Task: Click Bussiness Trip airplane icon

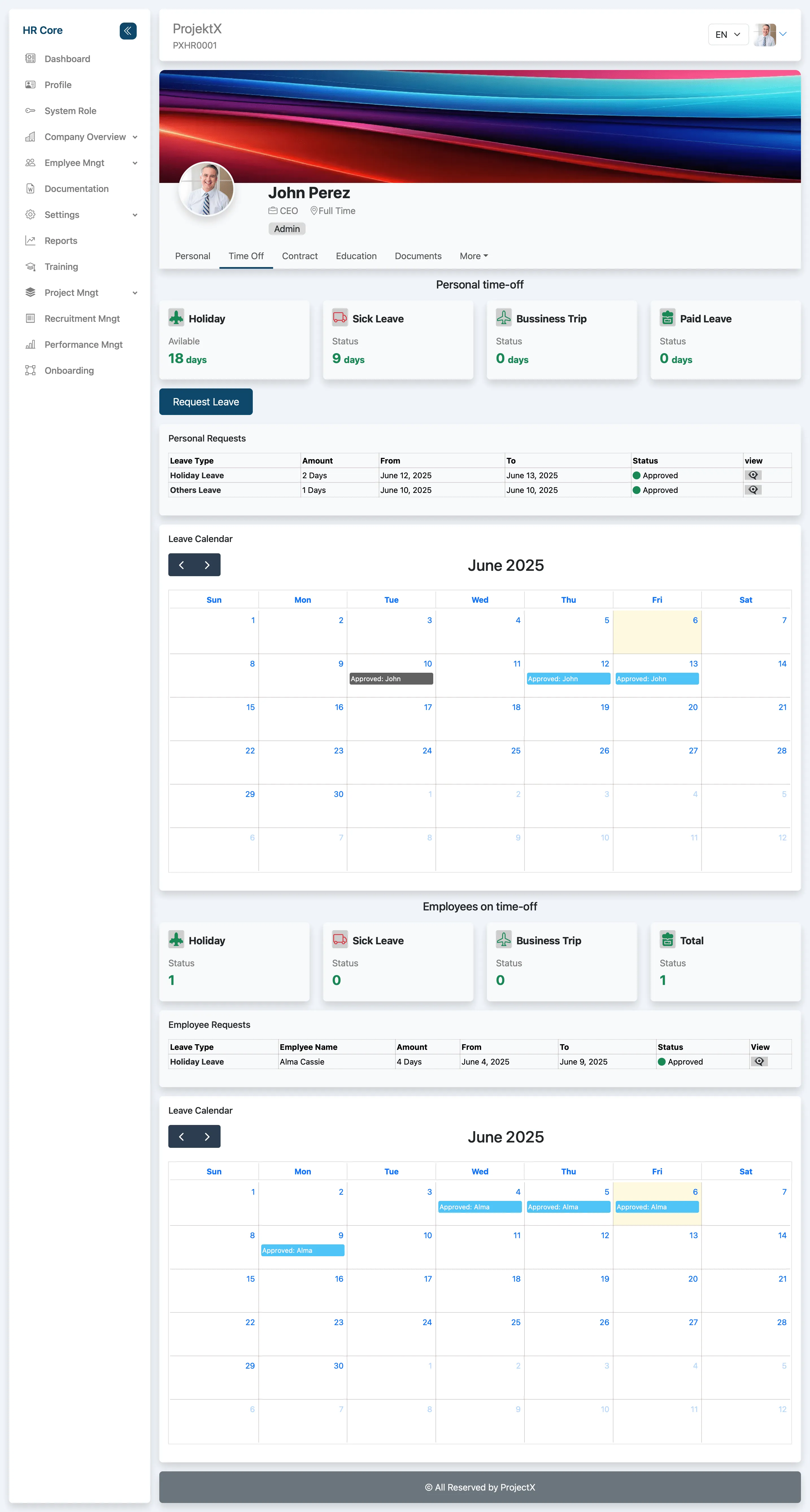Action: tap(504, 318)
